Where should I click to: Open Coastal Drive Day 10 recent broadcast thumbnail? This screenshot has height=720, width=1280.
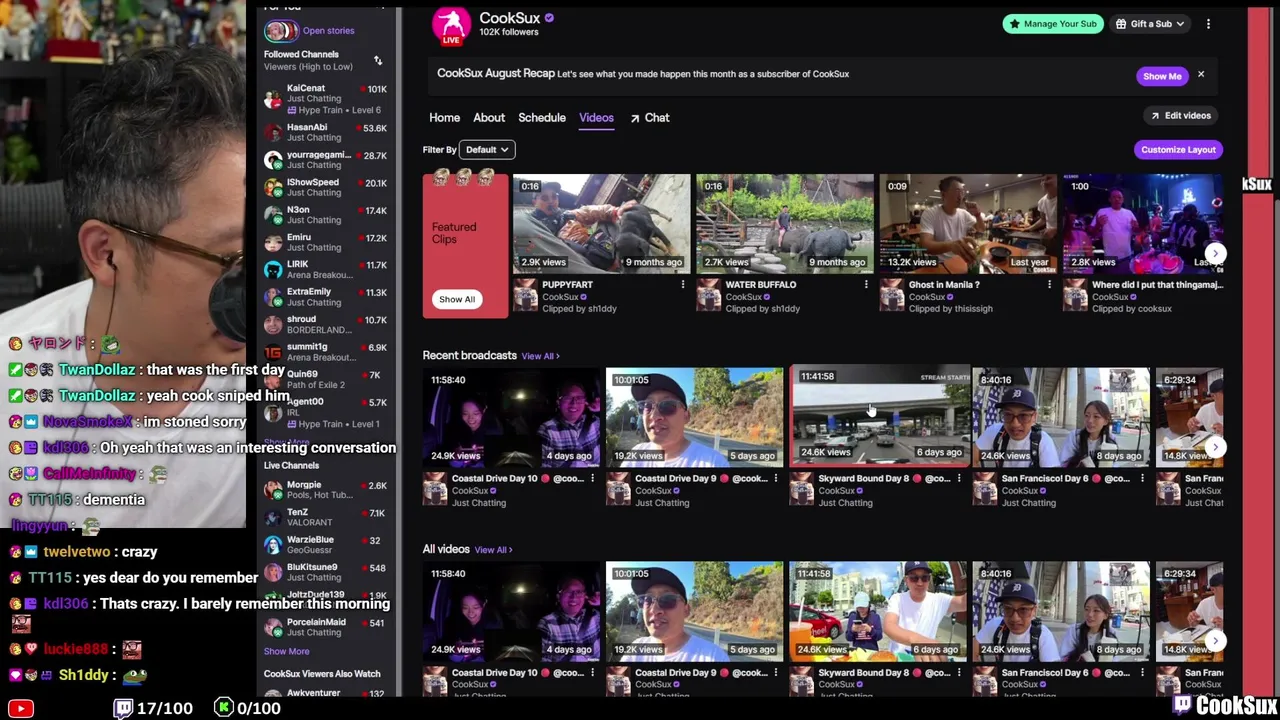coord(511,418)
